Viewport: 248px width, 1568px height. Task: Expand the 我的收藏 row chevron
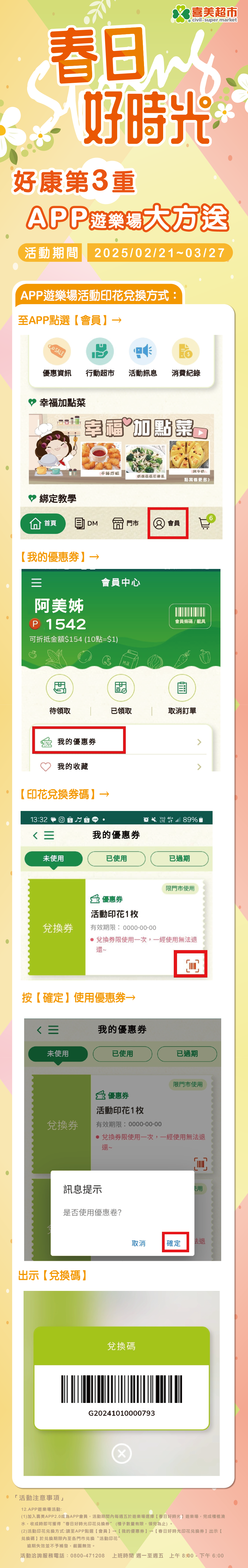[199, 767]
